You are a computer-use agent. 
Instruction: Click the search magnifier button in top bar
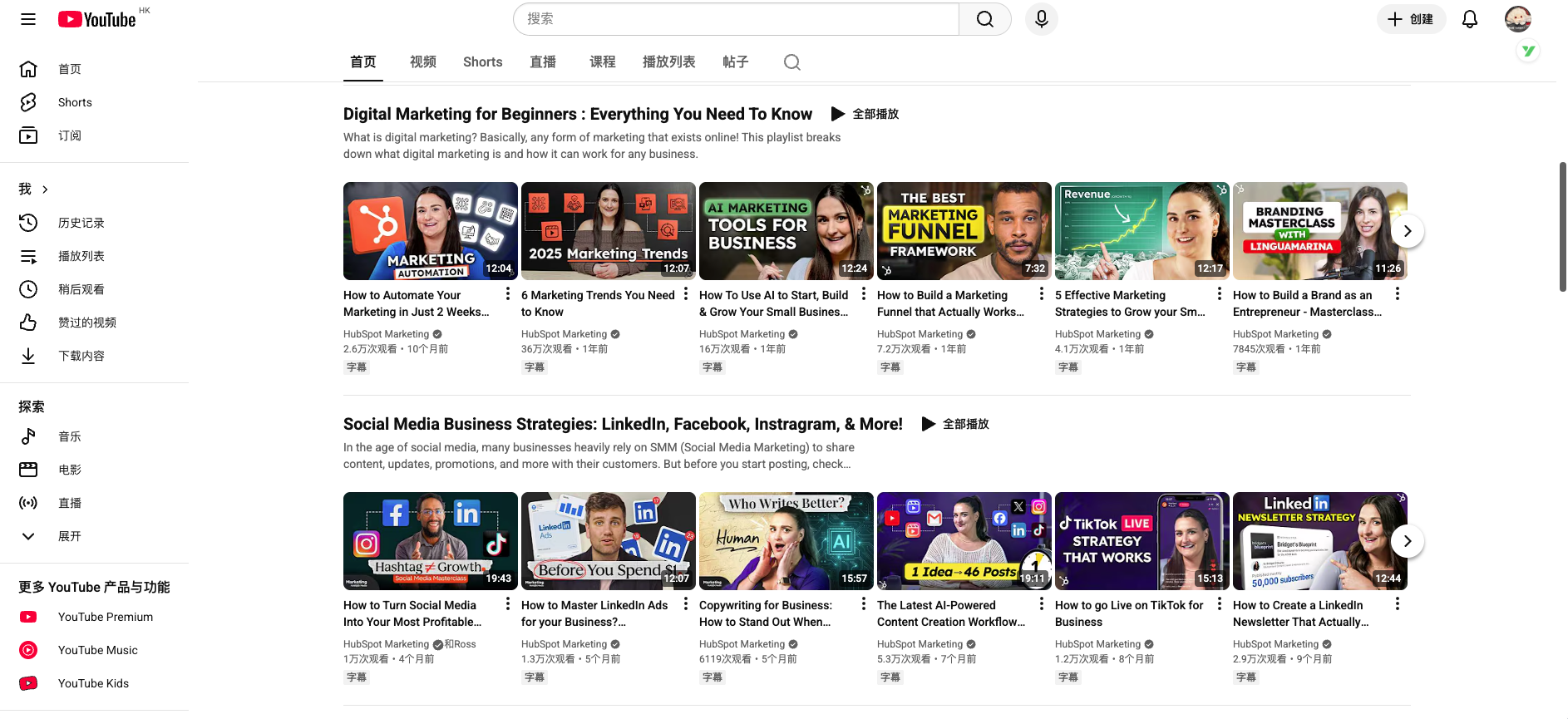click(984, 19)
